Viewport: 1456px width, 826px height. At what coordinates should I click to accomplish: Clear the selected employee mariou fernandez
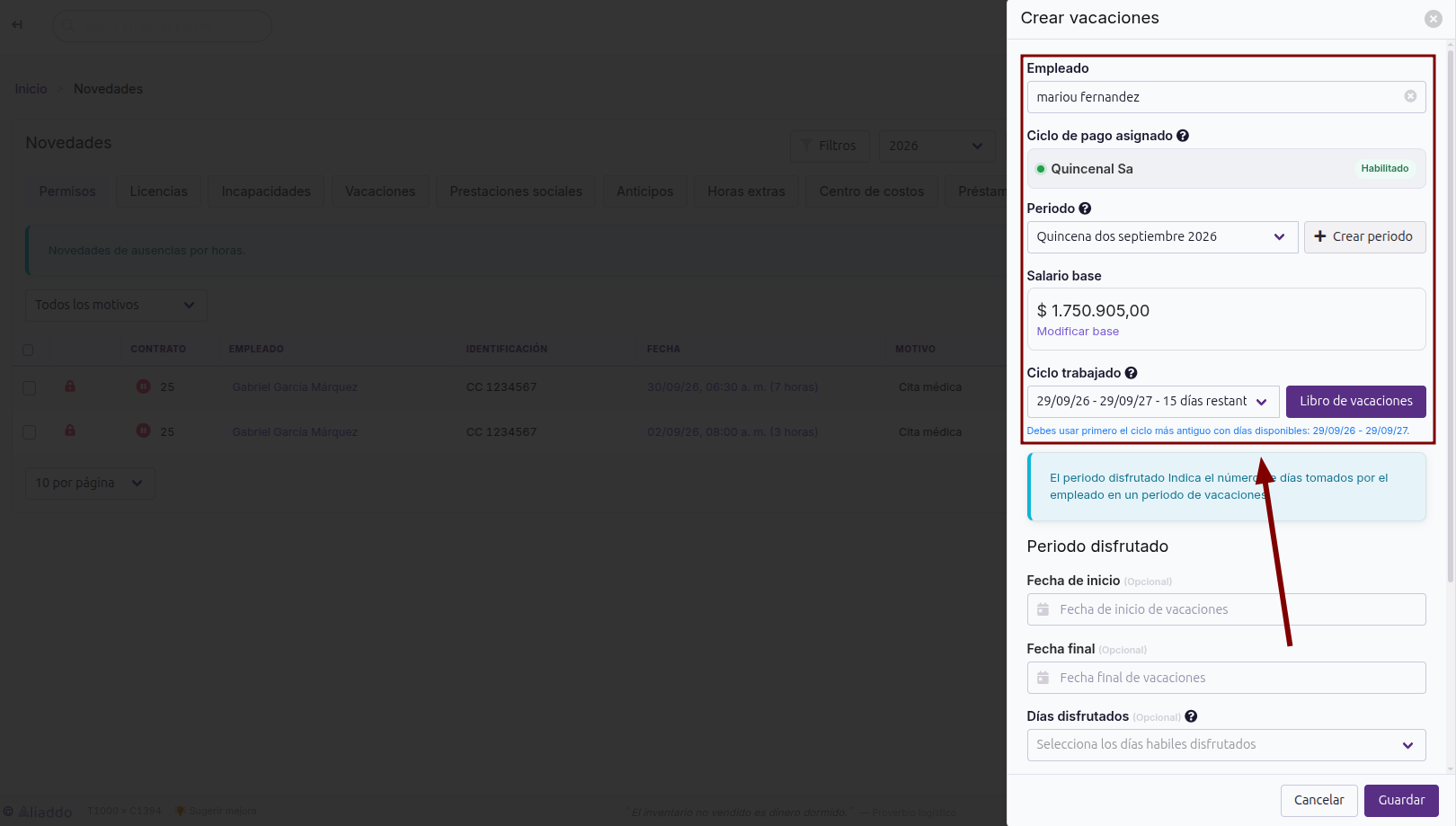click(1410, 96)
